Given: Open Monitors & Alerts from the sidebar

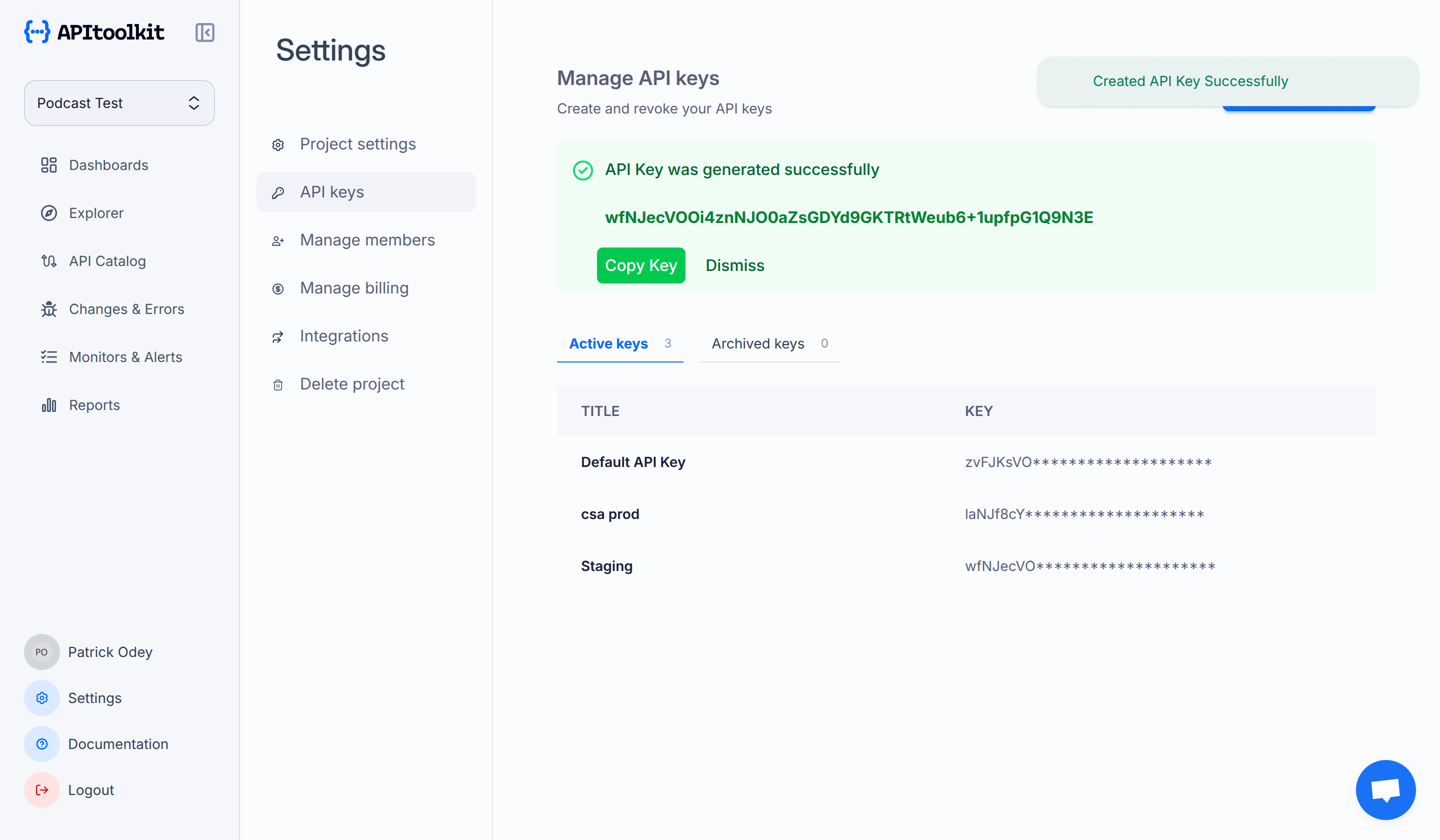Looking at the screenshot, I should click(x=125, y=356).
